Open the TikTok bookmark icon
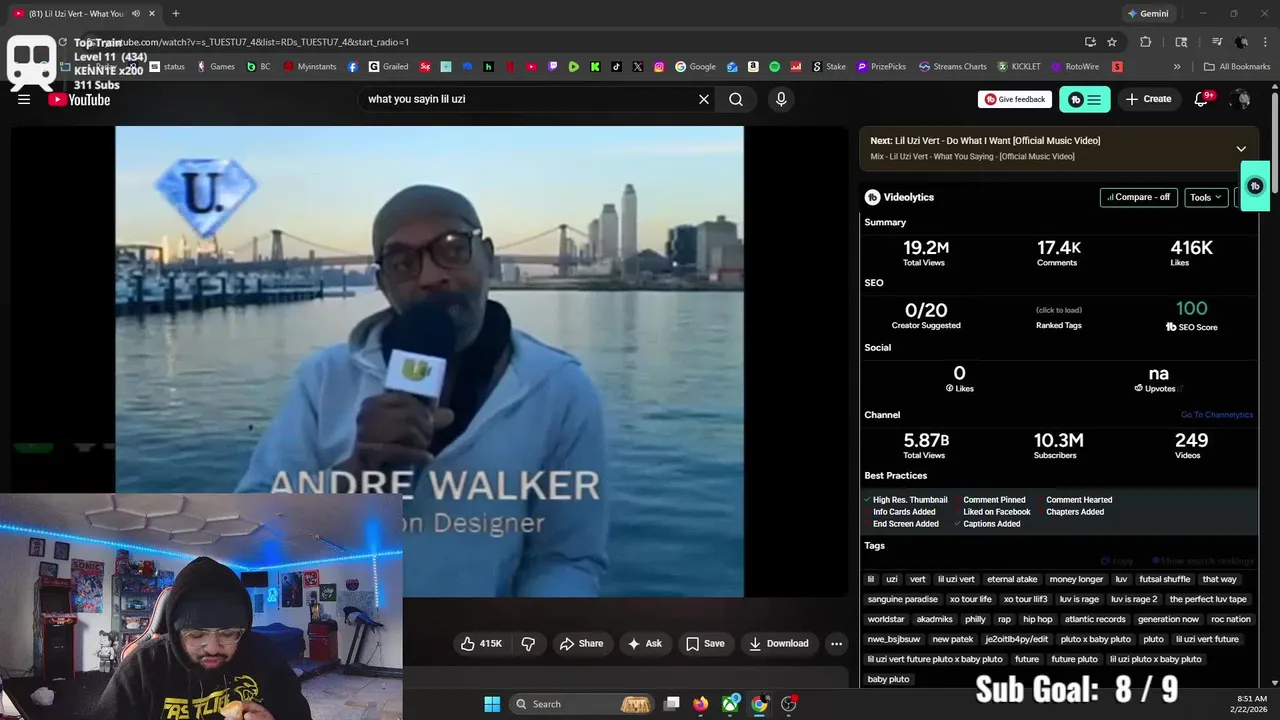This screenshot has height=720, width=1280. pos(616,67)
